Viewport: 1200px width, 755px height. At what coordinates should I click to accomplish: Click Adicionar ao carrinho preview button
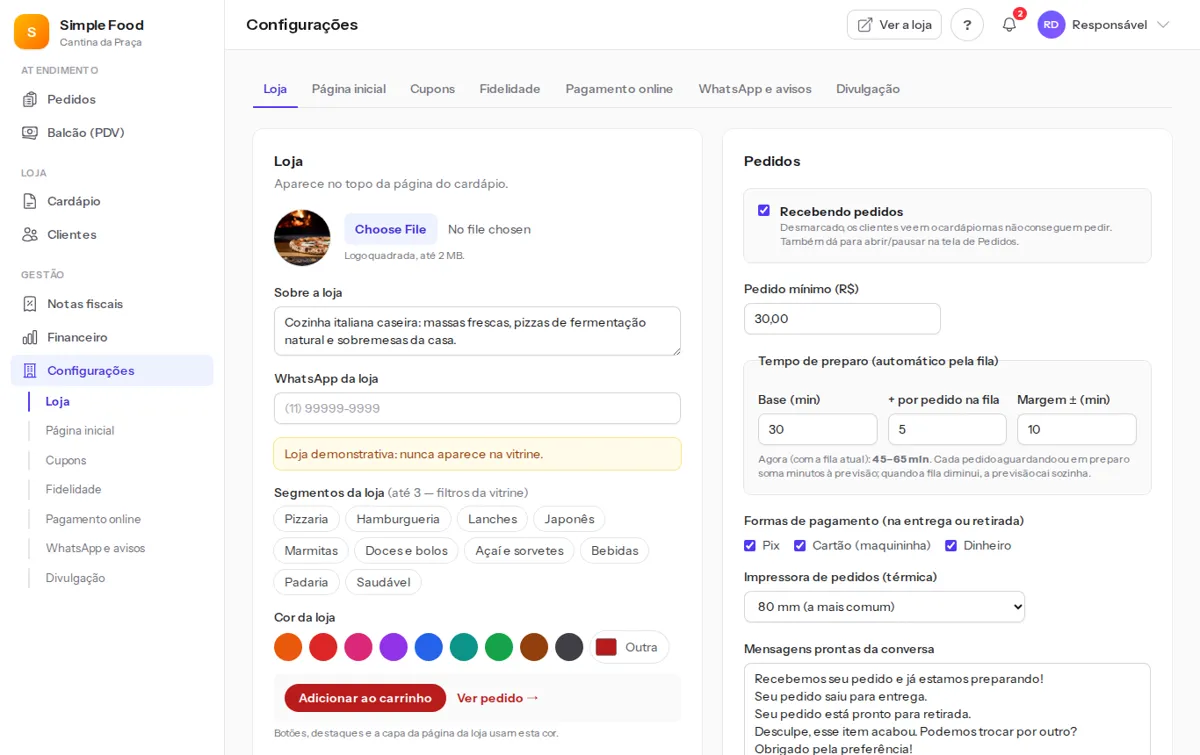[x=365, y=698]
